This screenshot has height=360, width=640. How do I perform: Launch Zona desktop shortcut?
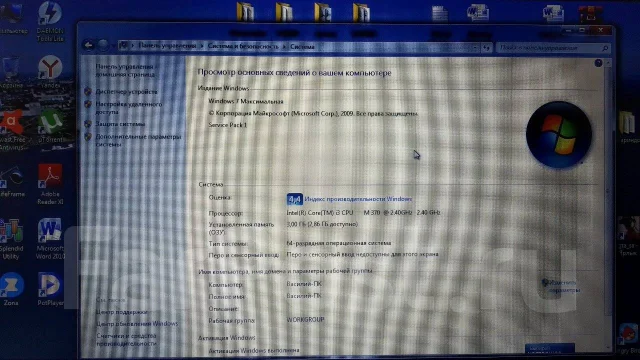pos(11,289)
